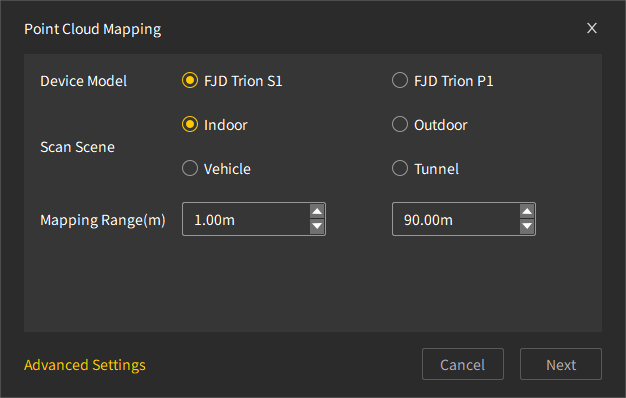626x398 pixels.
Task: Click the Scan Scene label
Action: pyautogui.click(x=77, y=147)
